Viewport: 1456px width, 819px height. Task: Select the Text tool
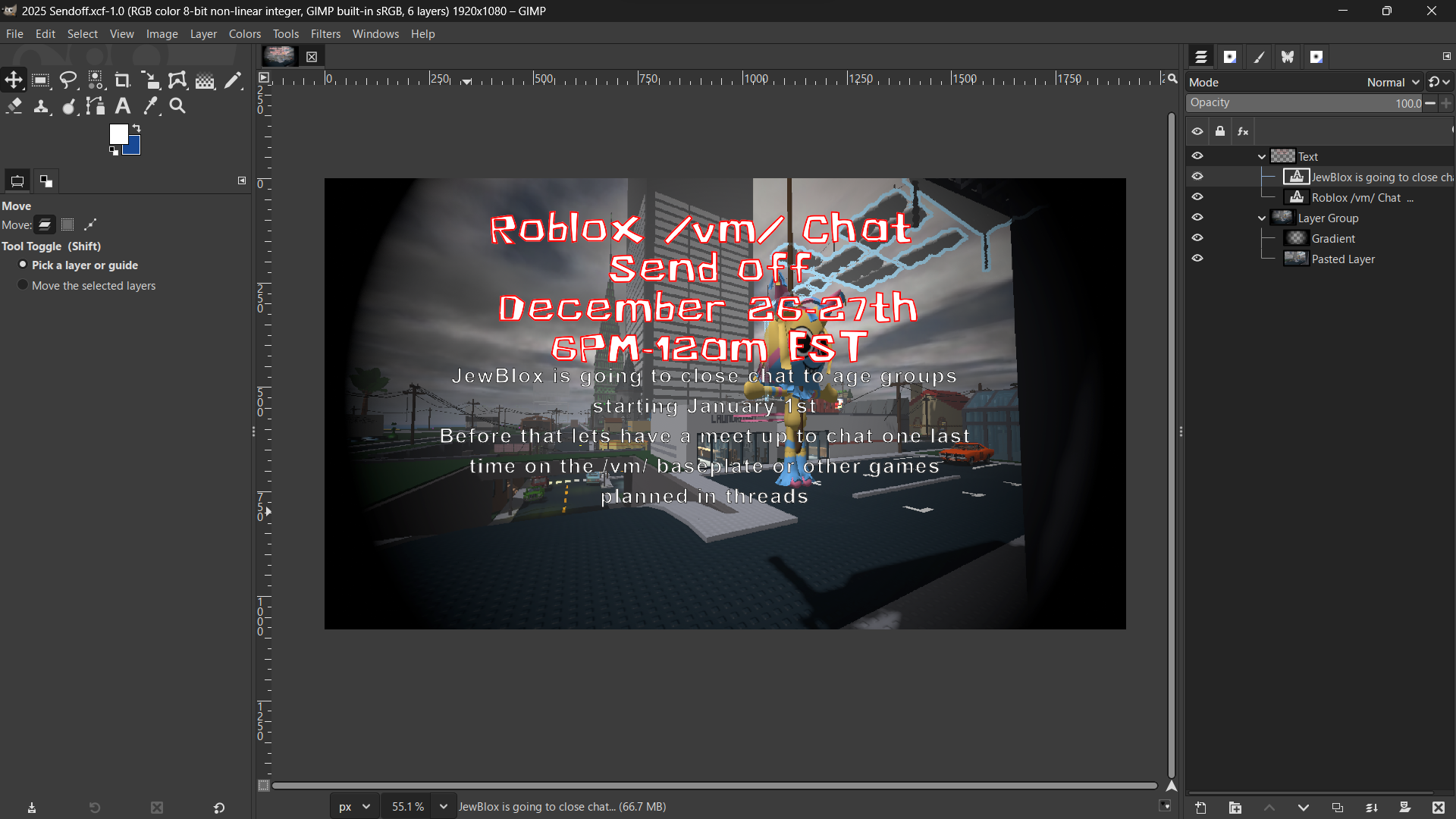tap(123, 106)
